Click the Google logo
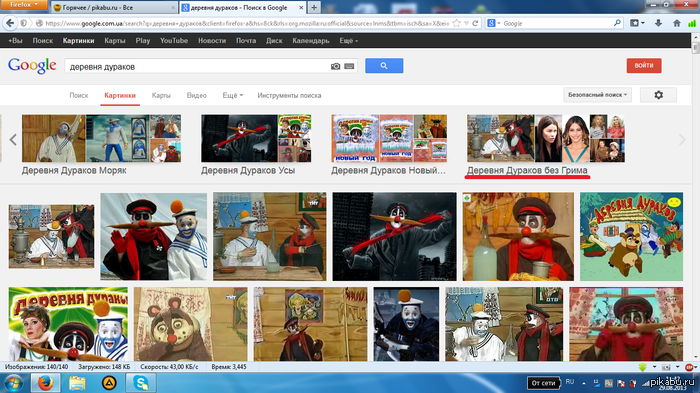This screenshot has width=700, height=393. tap(32, 65)
